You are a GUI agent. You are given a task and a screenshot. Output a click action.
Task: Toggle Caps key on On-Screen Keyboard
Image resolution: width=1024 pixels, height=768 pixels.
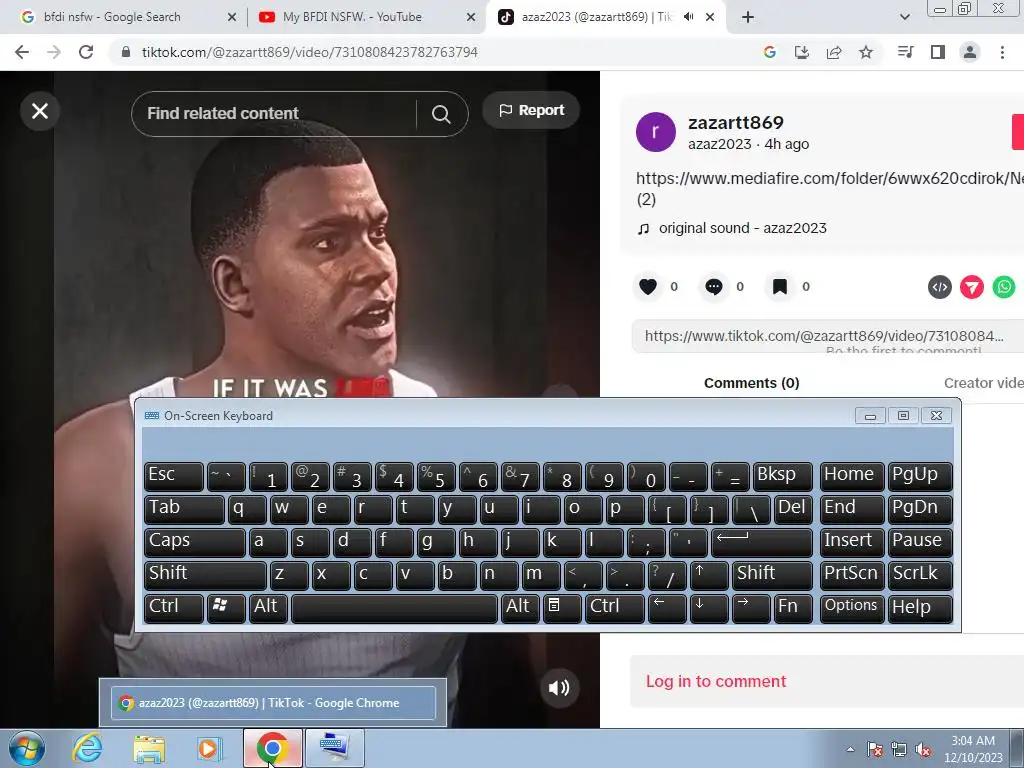click(x=194, y=542)
